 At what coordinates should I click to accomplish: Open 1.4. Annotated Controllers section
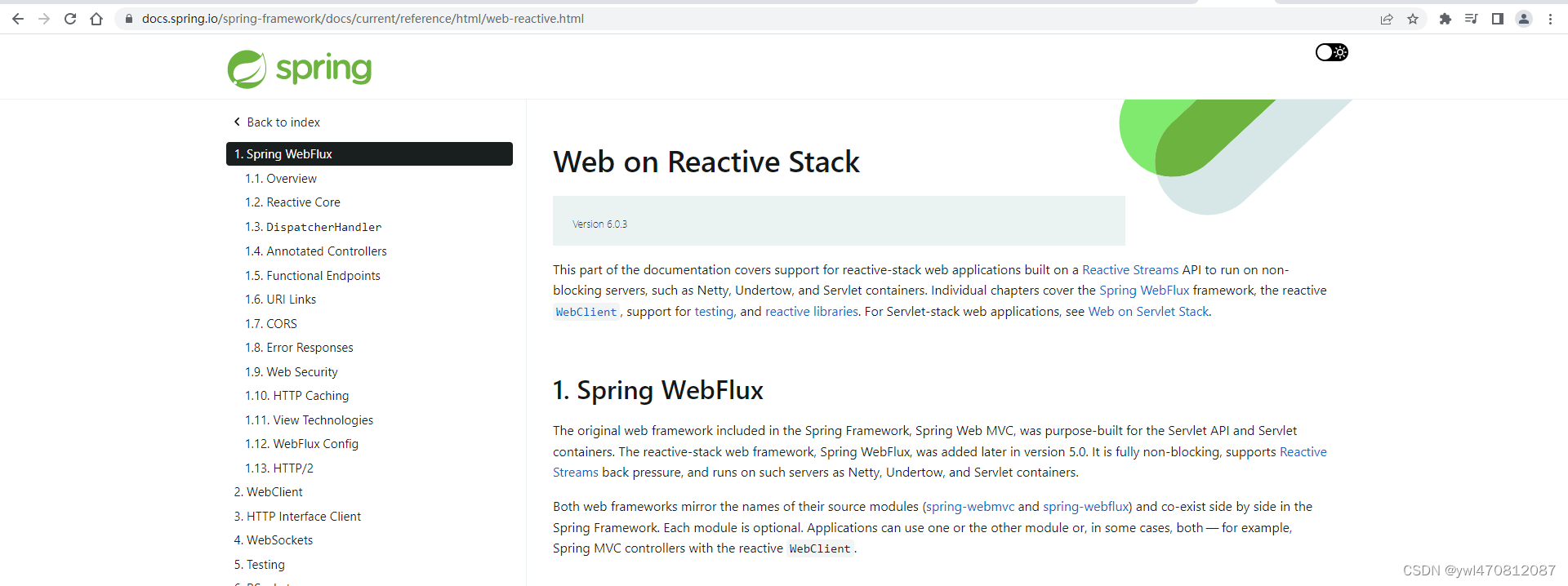tap(315, 251)
